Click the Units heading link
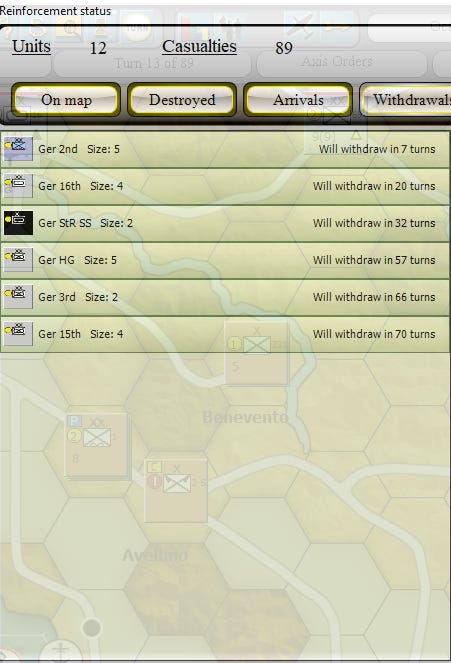 point(31,47)
